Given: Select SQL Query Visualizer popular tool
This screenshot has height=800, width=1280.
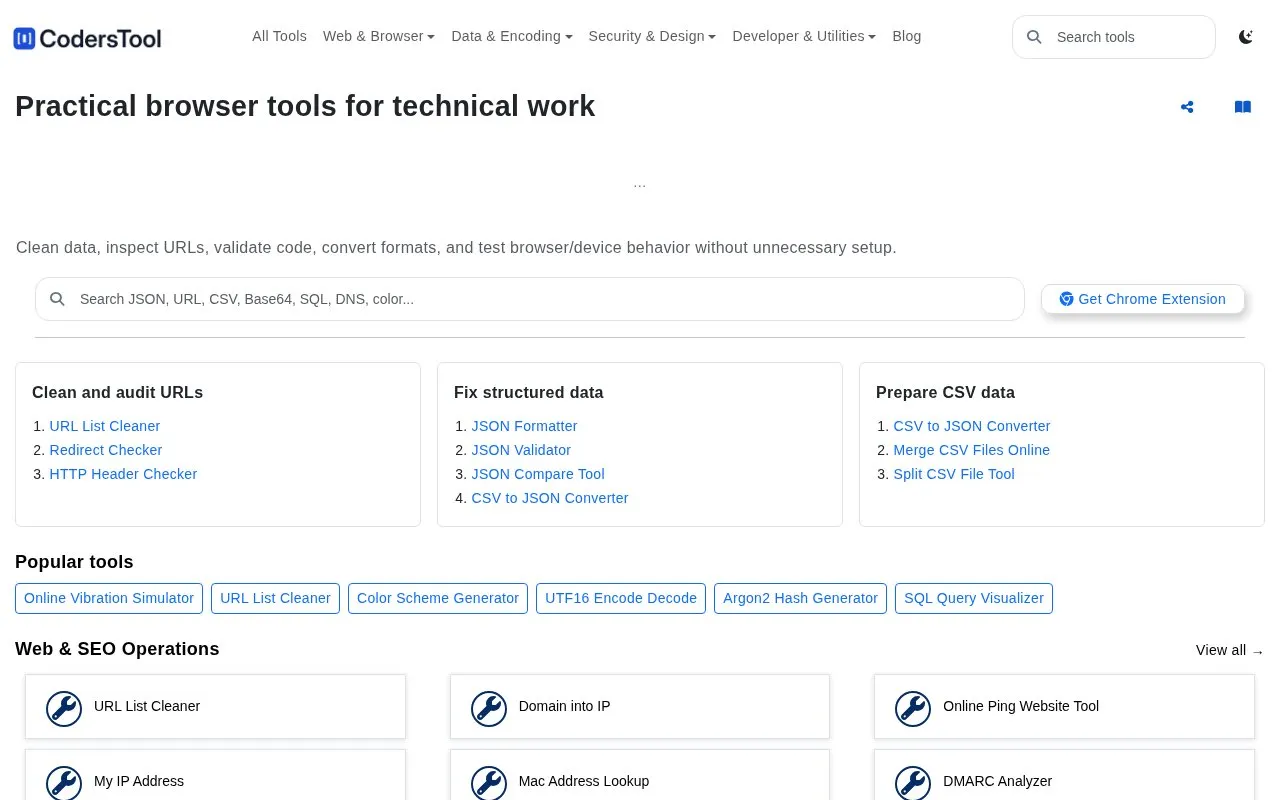Looking at the screenshot, I should click(x=974, y=598).
